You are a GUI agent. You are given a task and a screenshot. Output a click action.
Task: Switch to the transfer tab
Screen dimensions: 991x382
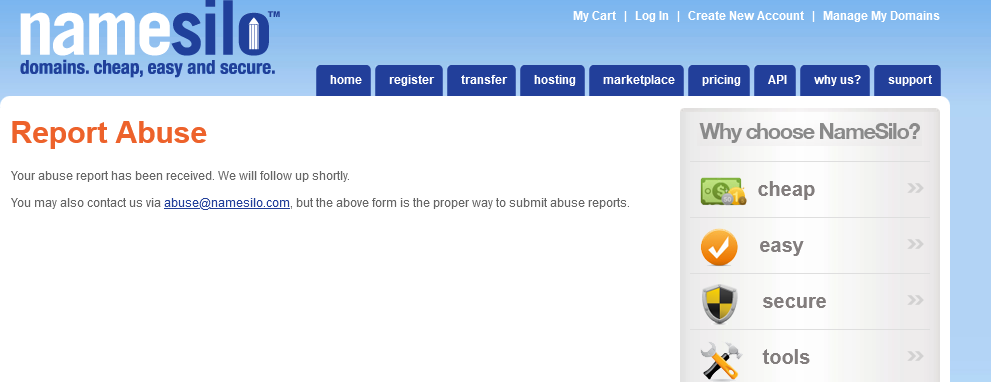coord(482,80)
